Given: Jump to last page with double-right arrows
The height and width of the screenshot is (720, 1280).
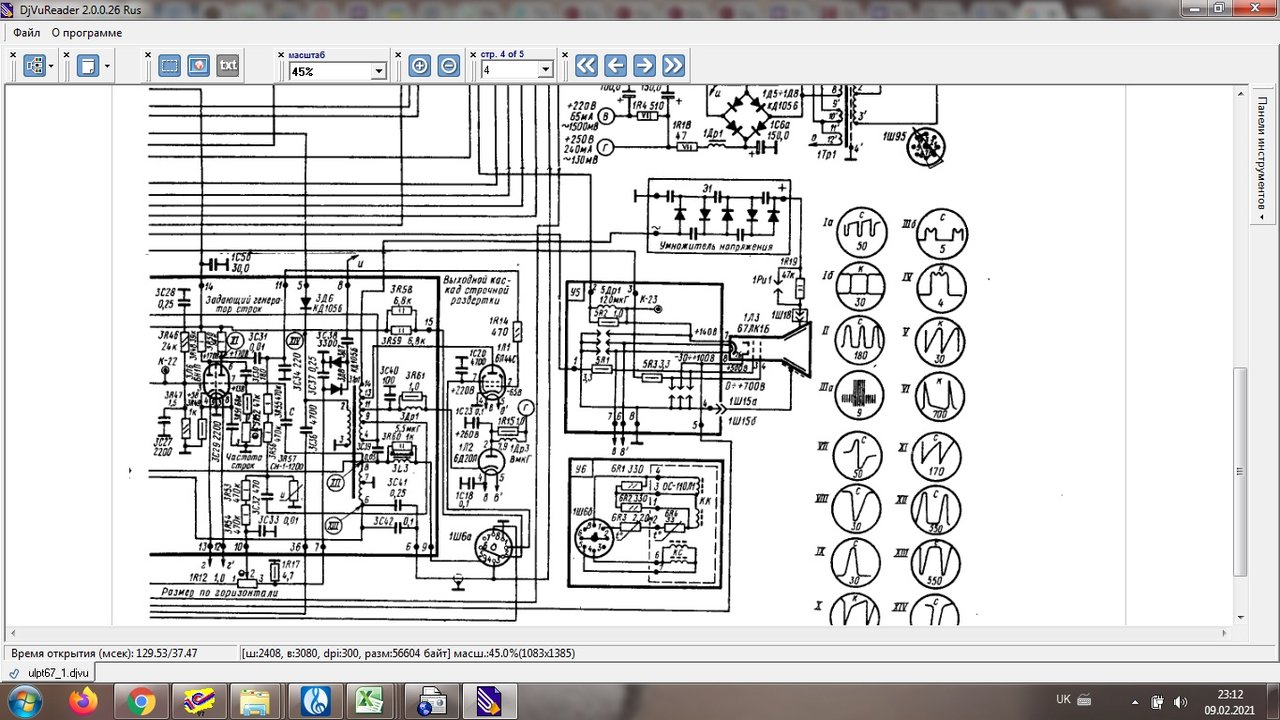Looking at the screenshot, I should point(673,66).
